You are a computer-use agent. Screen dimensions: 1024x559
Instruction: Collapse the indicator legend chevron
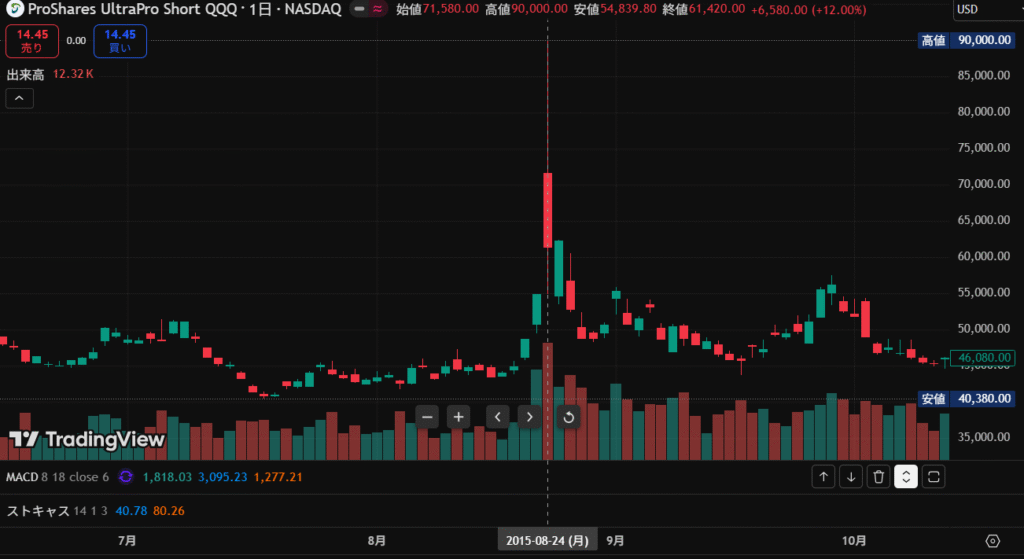(20, 98)
